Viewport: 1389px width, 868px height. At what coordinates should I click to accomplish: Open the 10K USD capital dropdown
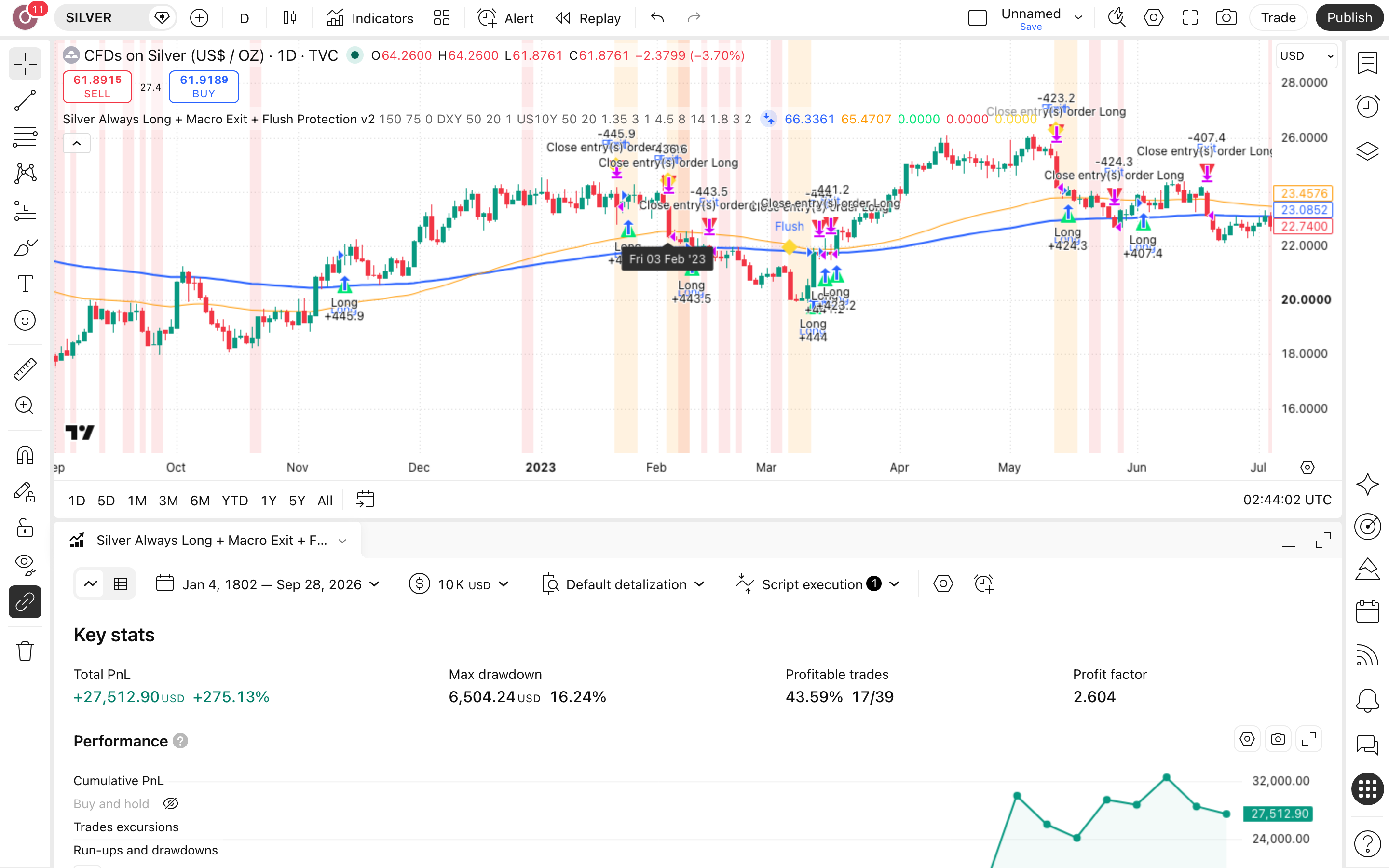[459, 584]
